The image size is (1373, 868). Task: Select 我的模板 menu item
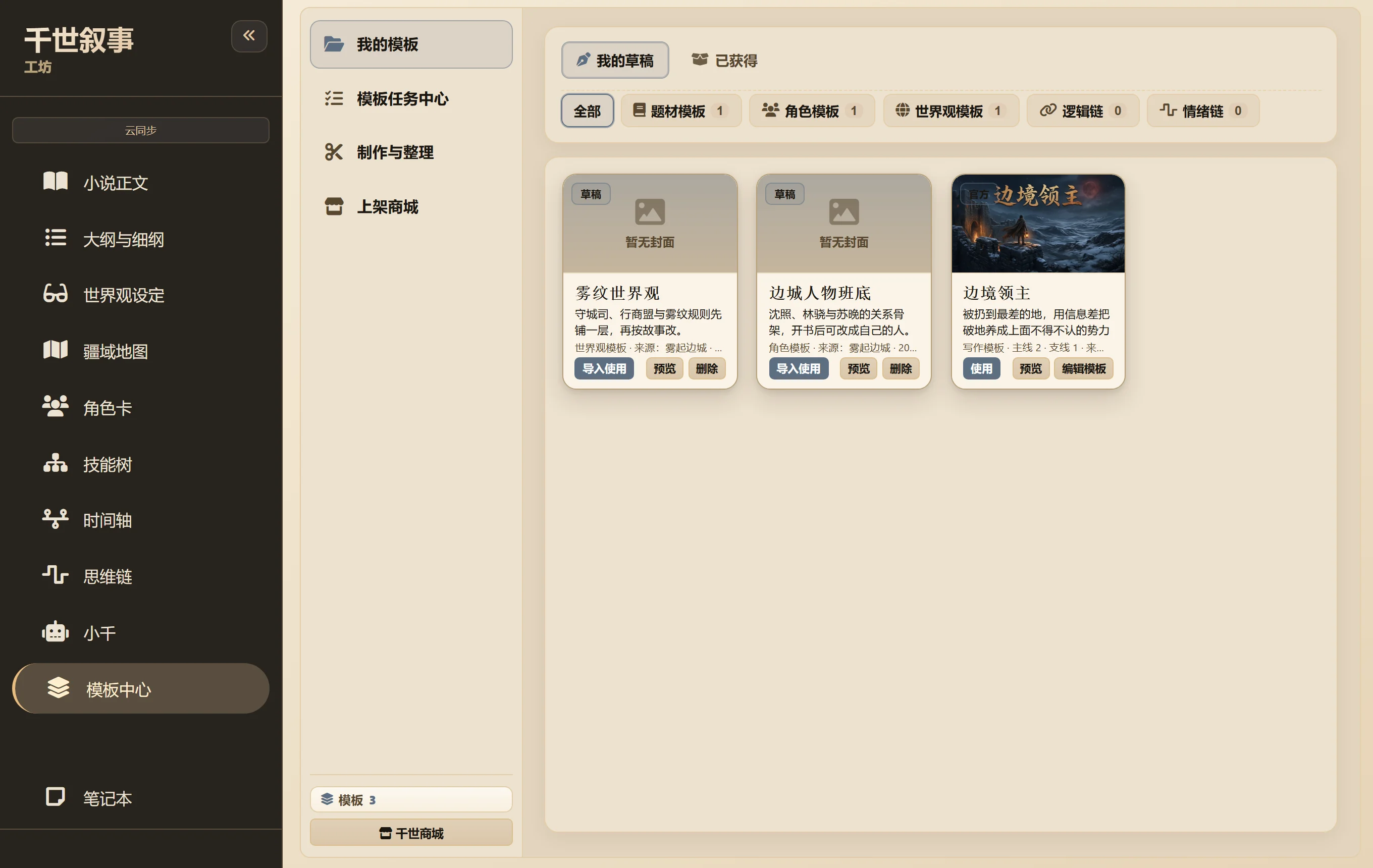pos(411,44)
